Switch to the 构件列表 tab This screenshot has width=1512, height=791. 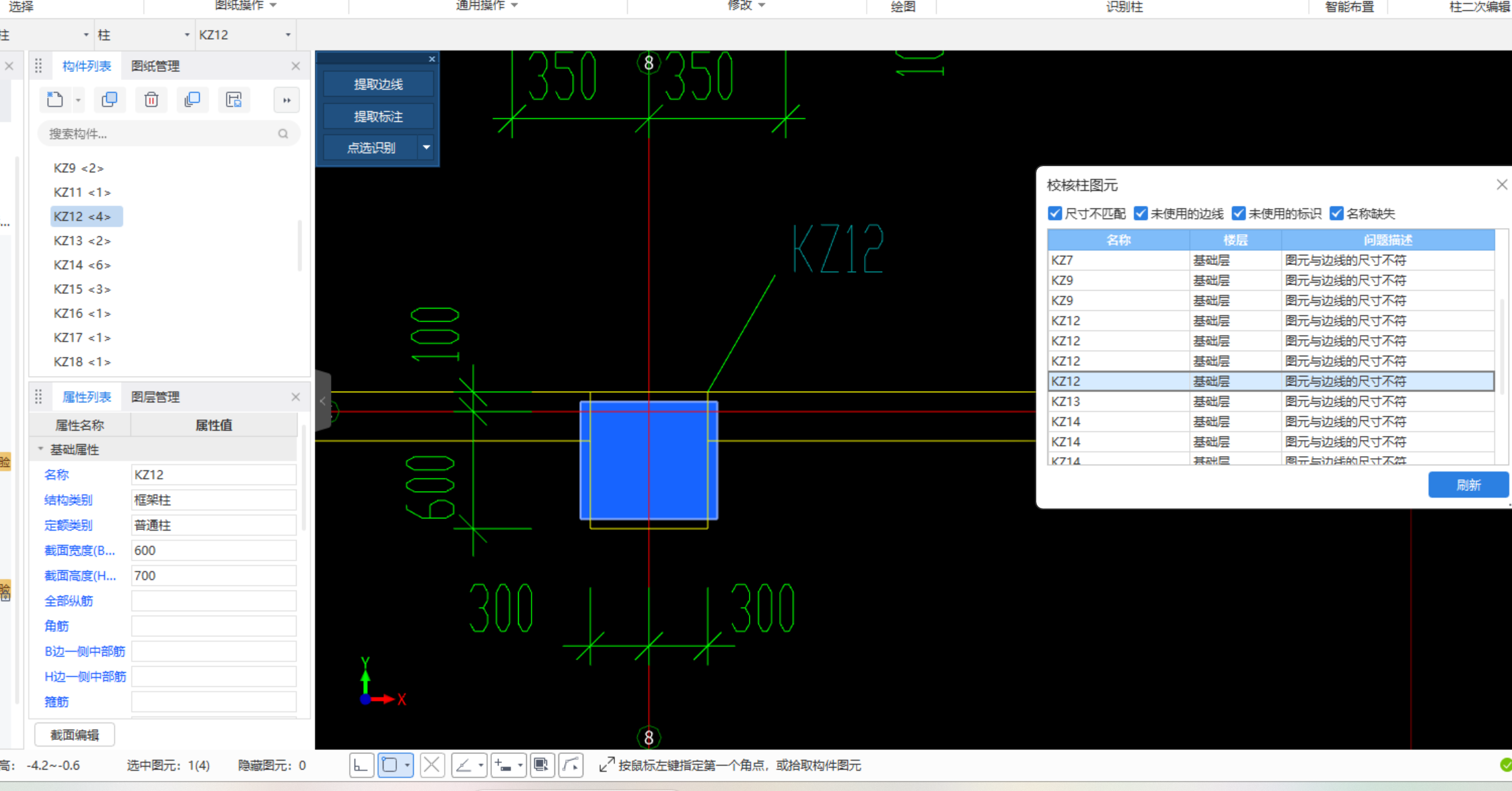coord(87,66)
